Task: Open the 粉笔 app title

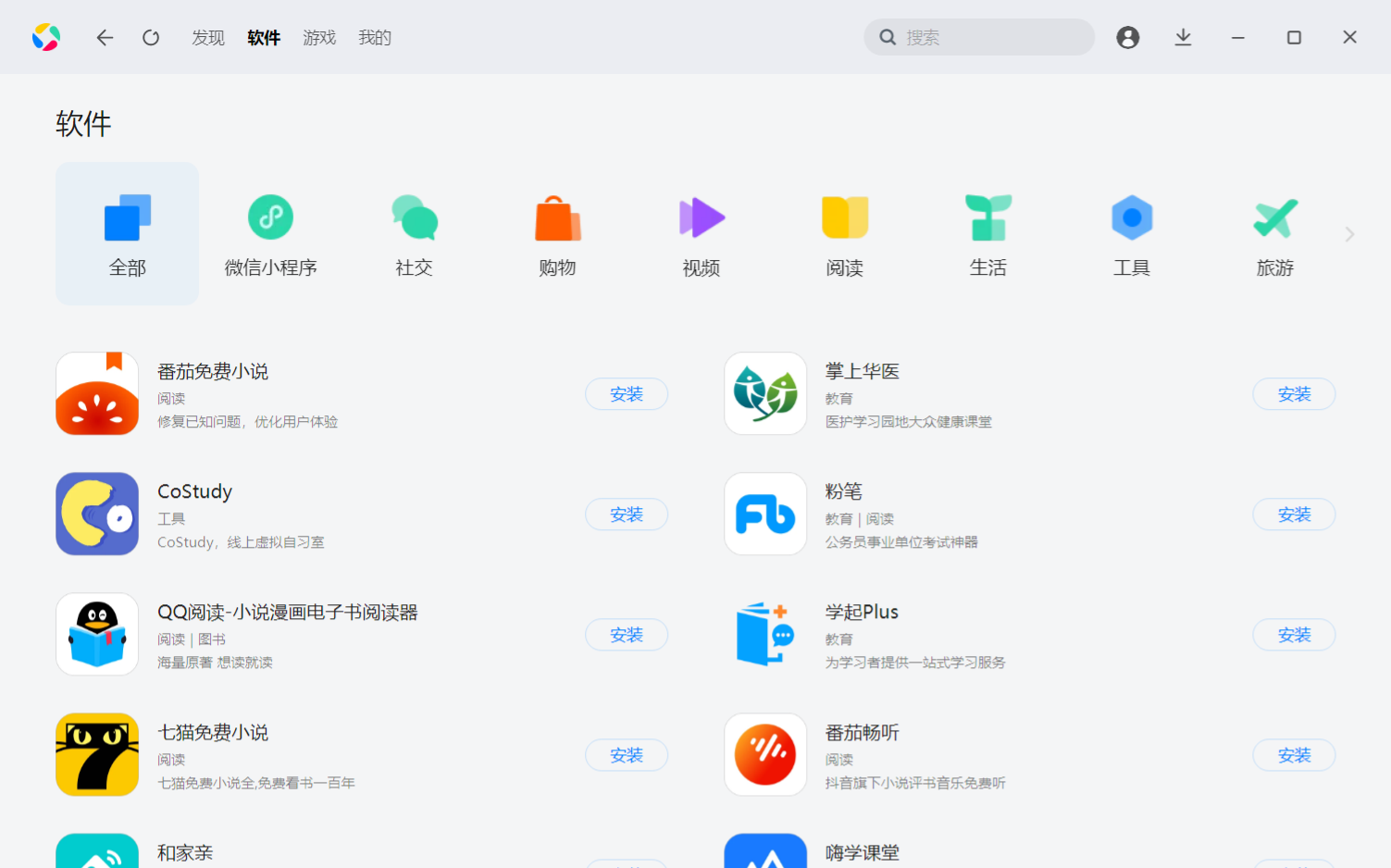Action: tap(844, 491)
